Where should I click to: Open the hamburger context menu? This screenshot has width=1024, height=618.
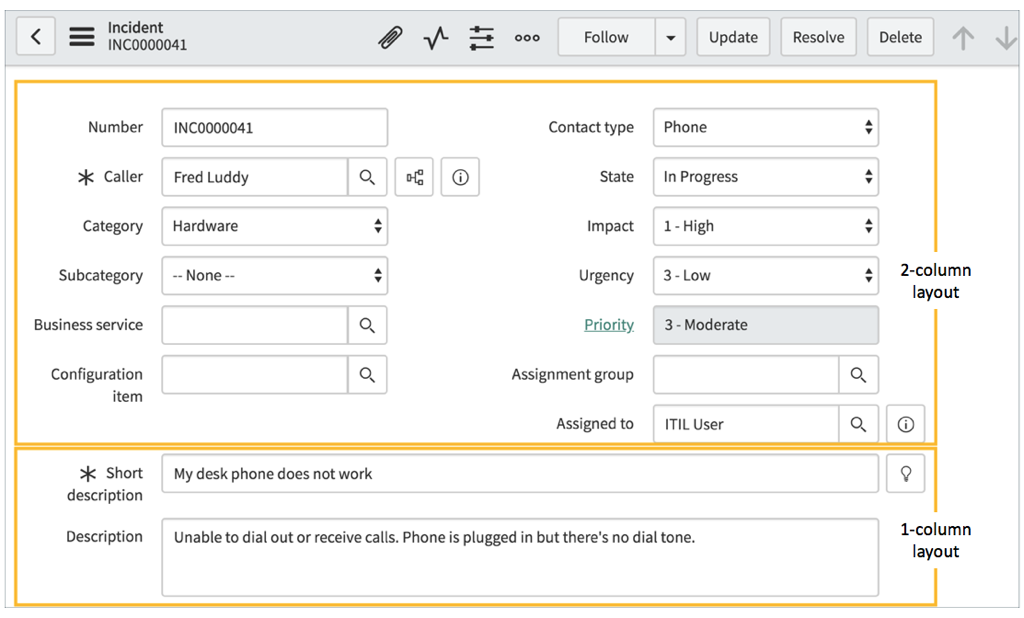point(82,36)
